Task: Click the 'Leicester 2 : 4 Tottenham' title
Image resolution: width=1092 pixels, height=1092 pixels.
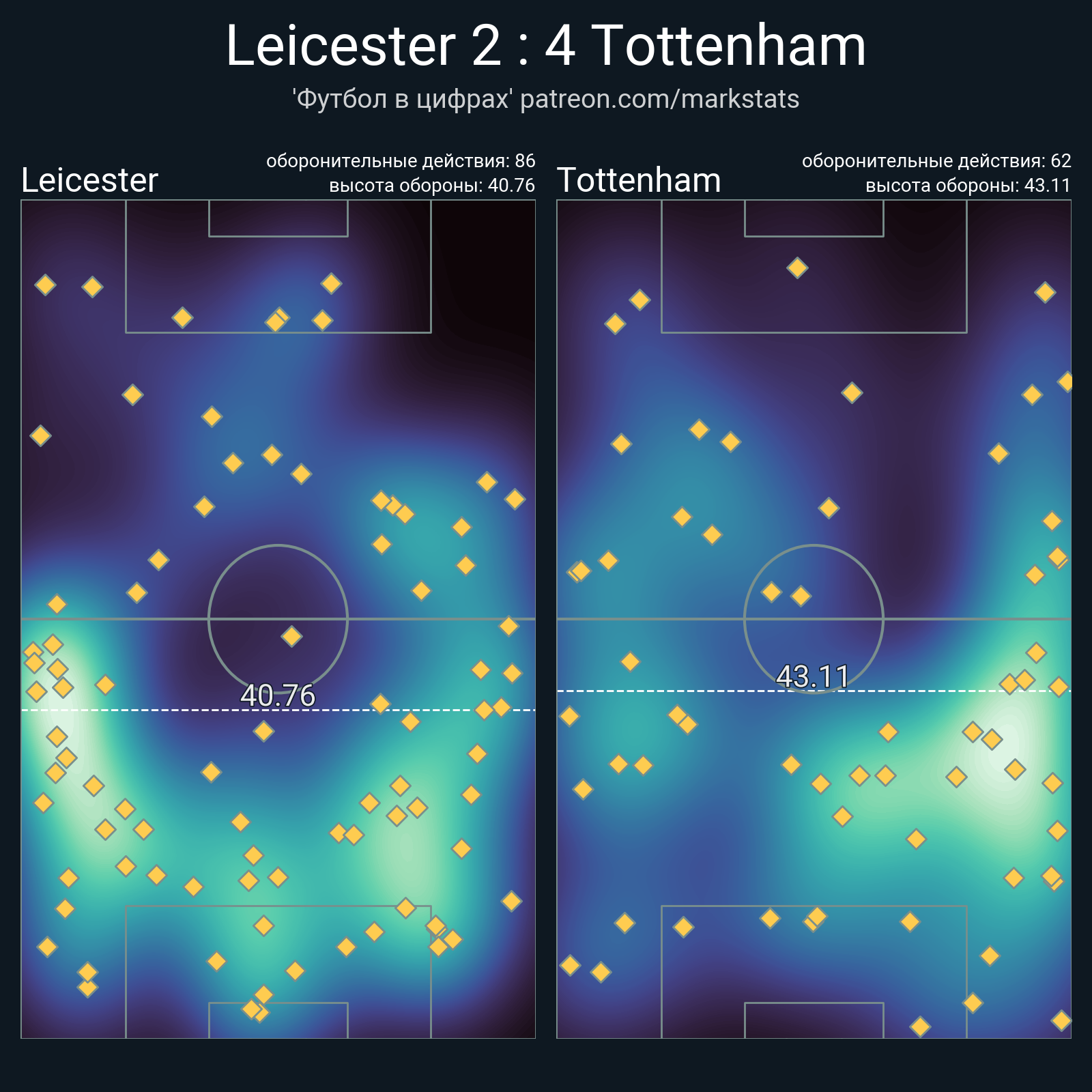Action: pos(546,46)
